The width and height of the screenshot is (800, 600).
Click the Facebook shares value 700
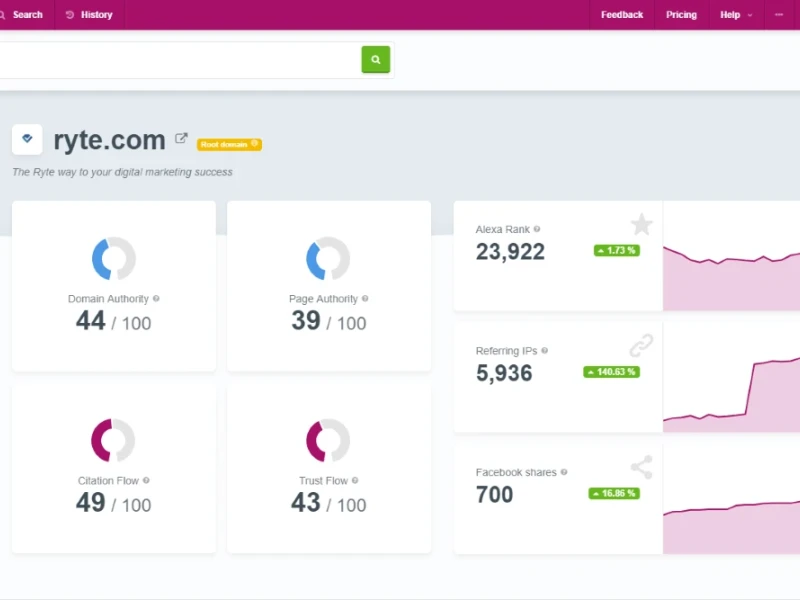coord(494,494)
